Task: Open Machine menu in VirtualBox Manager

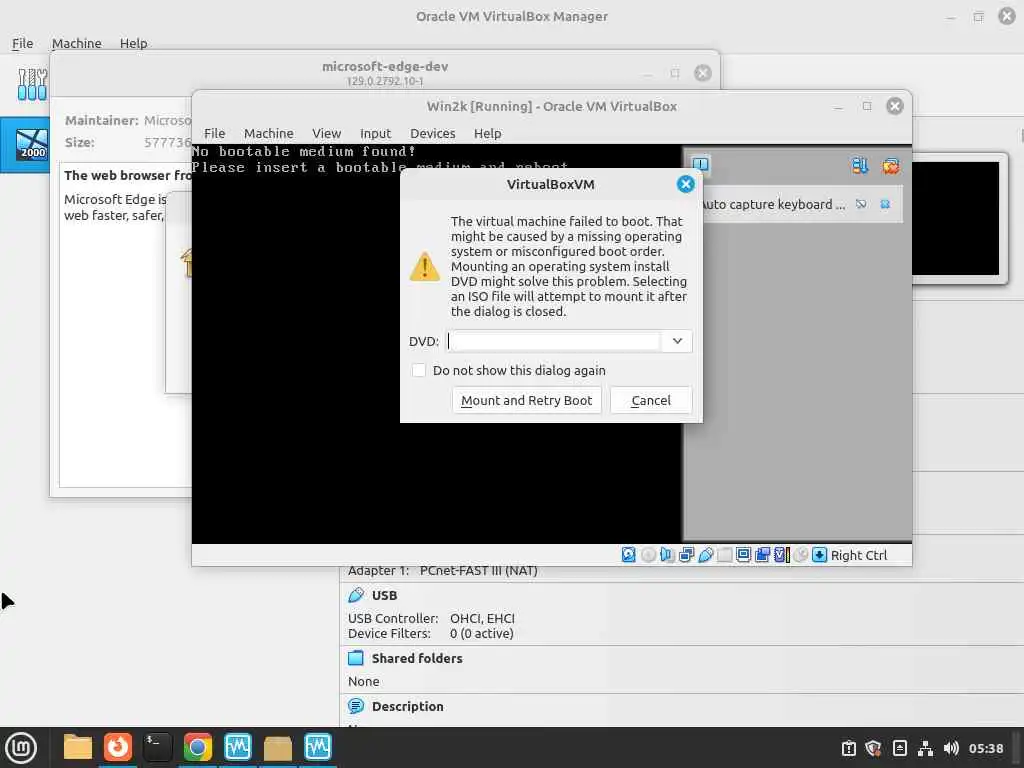Action: (x=76, y=43)
